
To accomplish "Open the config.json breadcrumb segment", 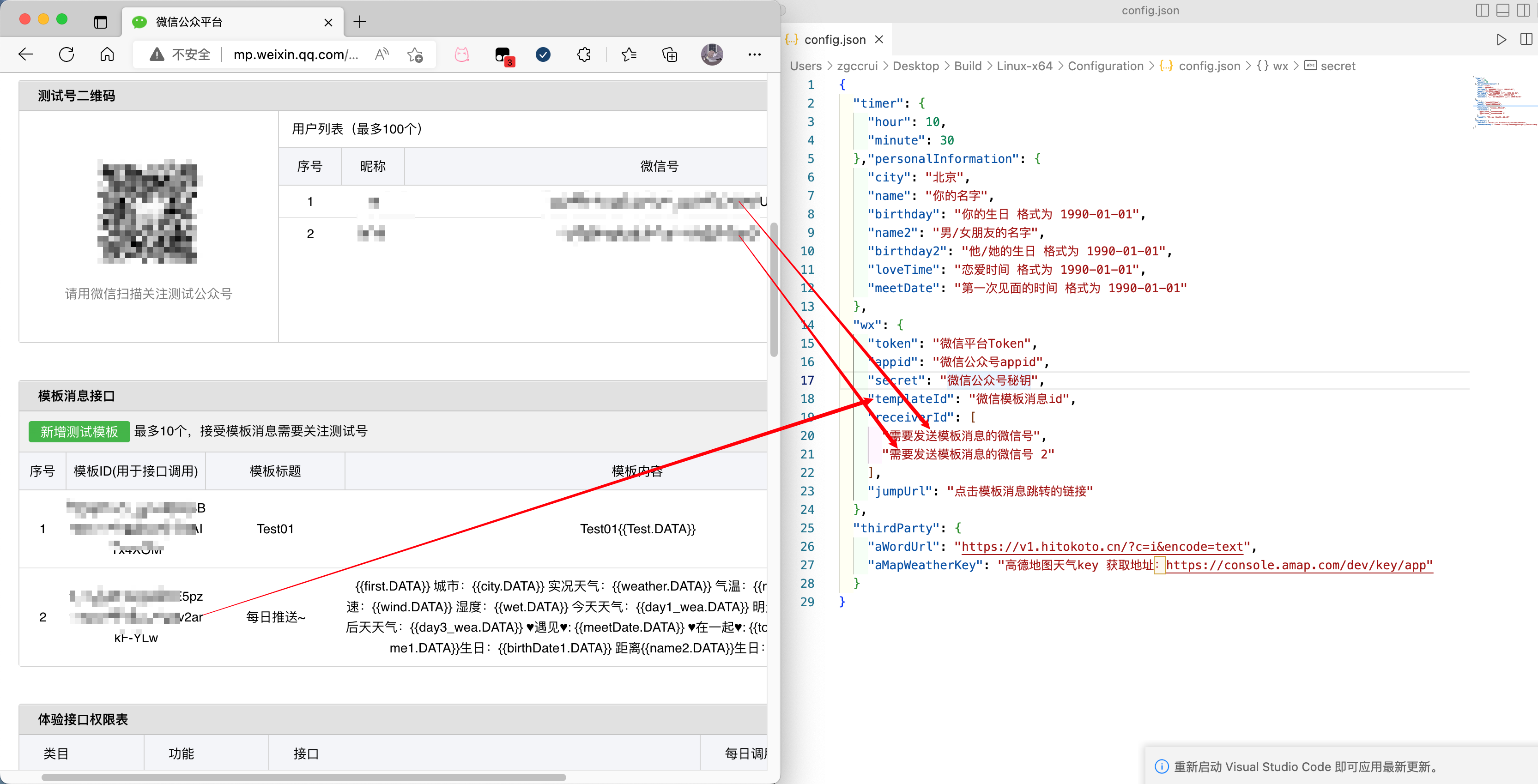I will [1201, 66].
